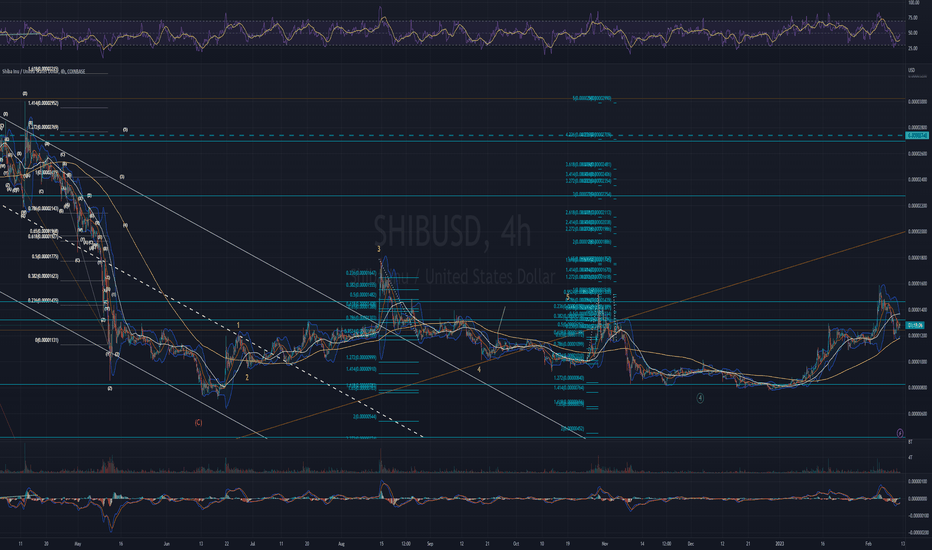Screen dimensions: 932x550
Task: Click the Aug date on time axis
Action: (x=341, y=543)
